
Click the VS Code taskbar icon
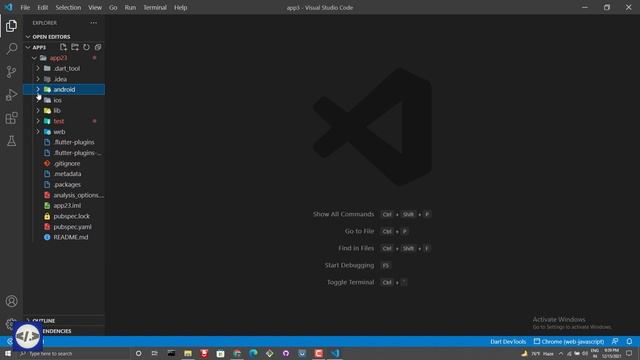coord(335,353)
